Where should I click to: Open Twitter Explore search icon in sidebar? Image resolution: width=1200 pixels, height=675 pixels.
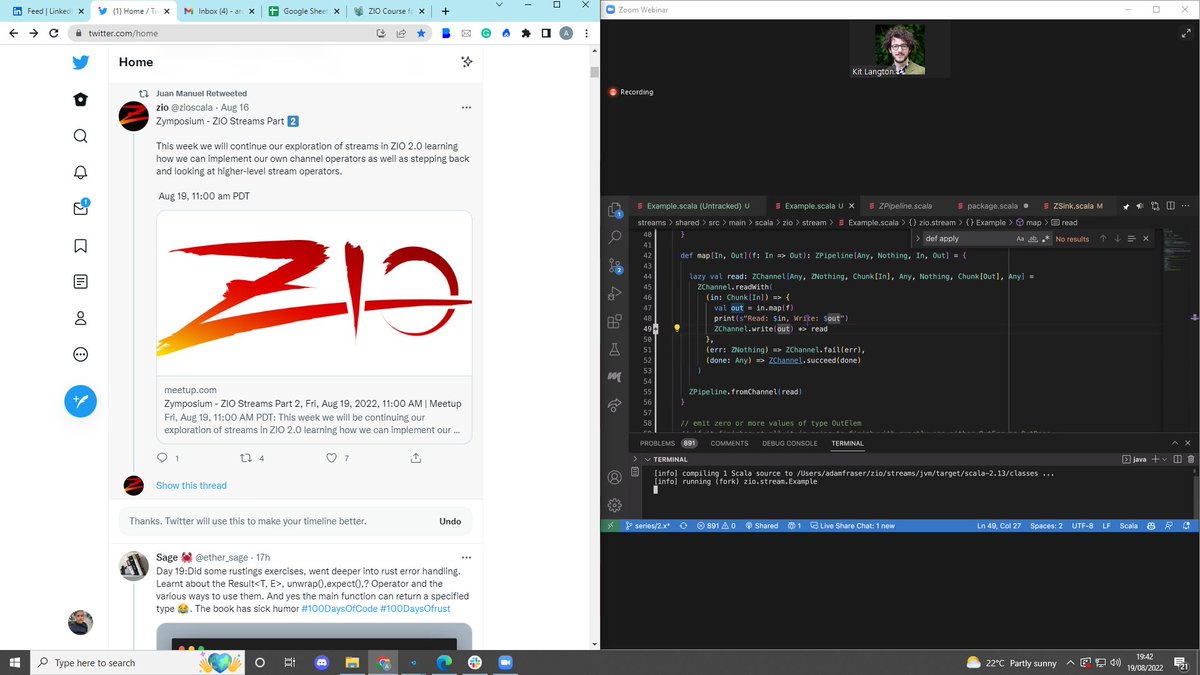tap(81, 136)
